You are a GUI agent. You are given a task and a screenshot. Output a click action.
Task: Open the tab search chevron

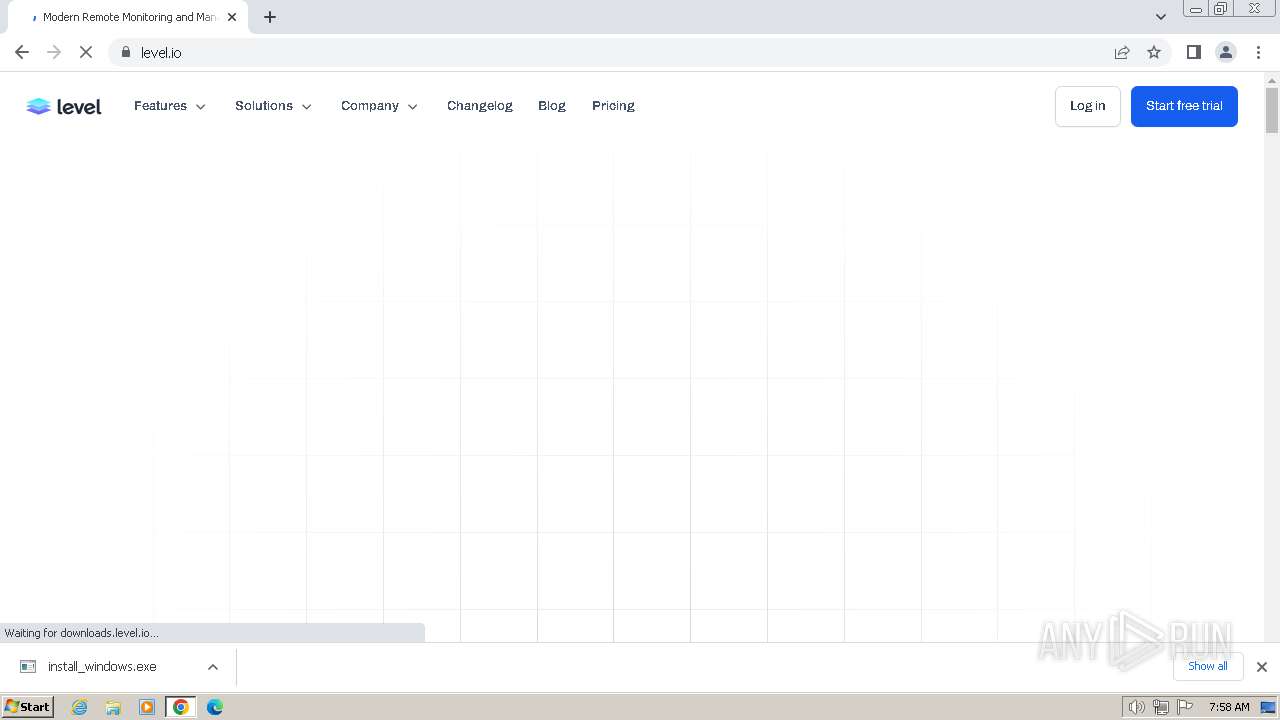pyautogui.click(x=1161, y=17)
